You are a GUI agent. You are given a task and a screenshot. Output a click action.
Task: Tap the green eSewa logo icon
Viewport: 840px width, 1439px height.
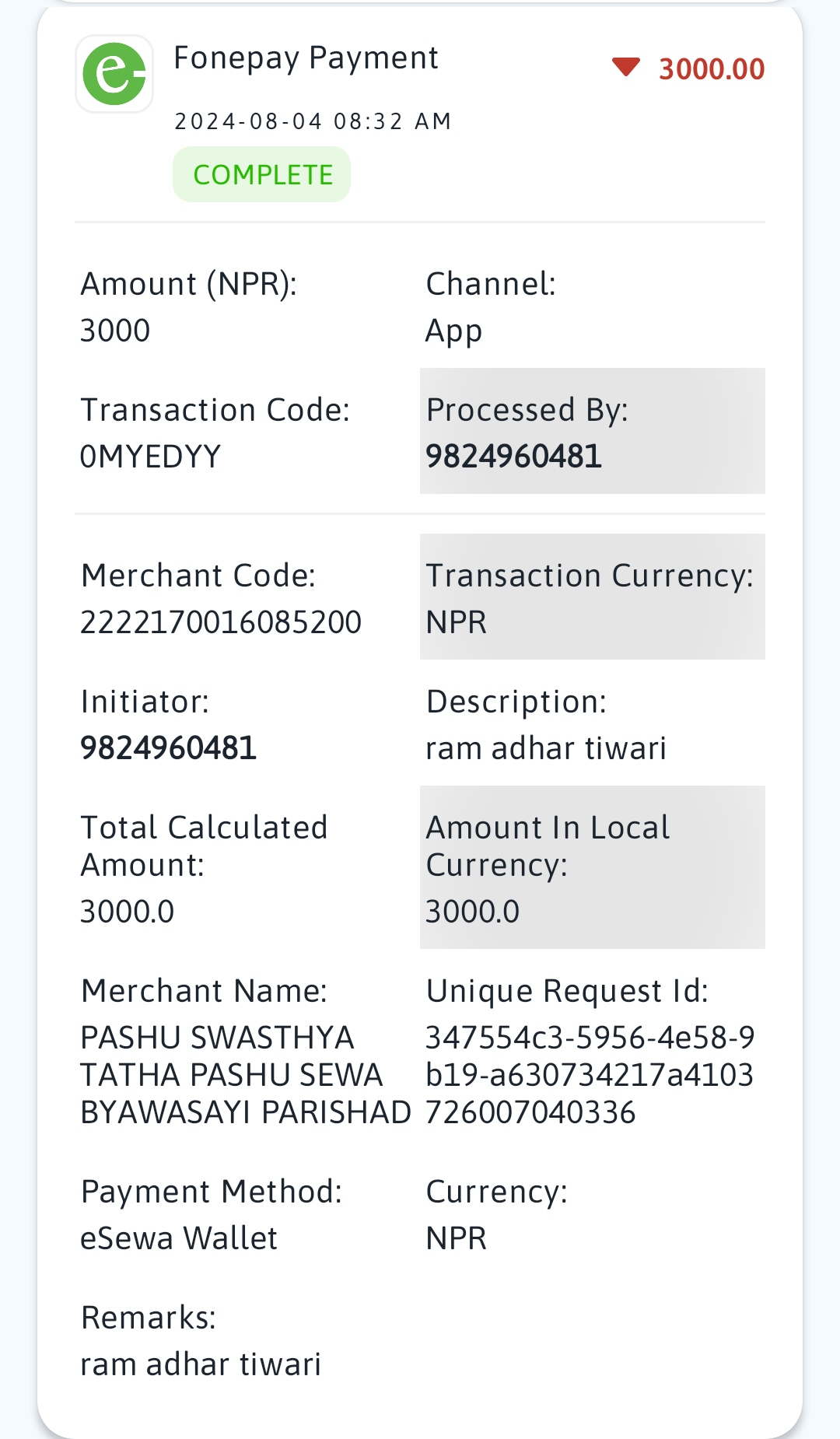click(x=114, y=74)
